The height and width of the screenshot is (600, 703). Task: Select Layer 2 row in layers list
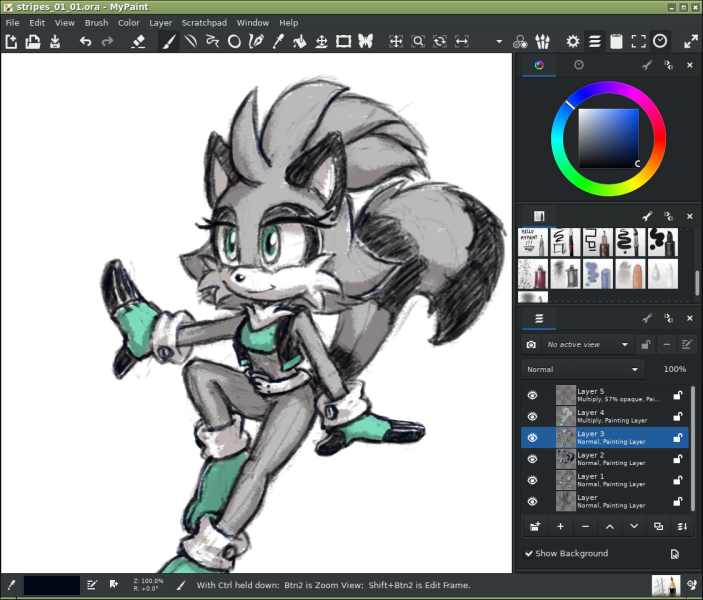[x=604, y=459]
